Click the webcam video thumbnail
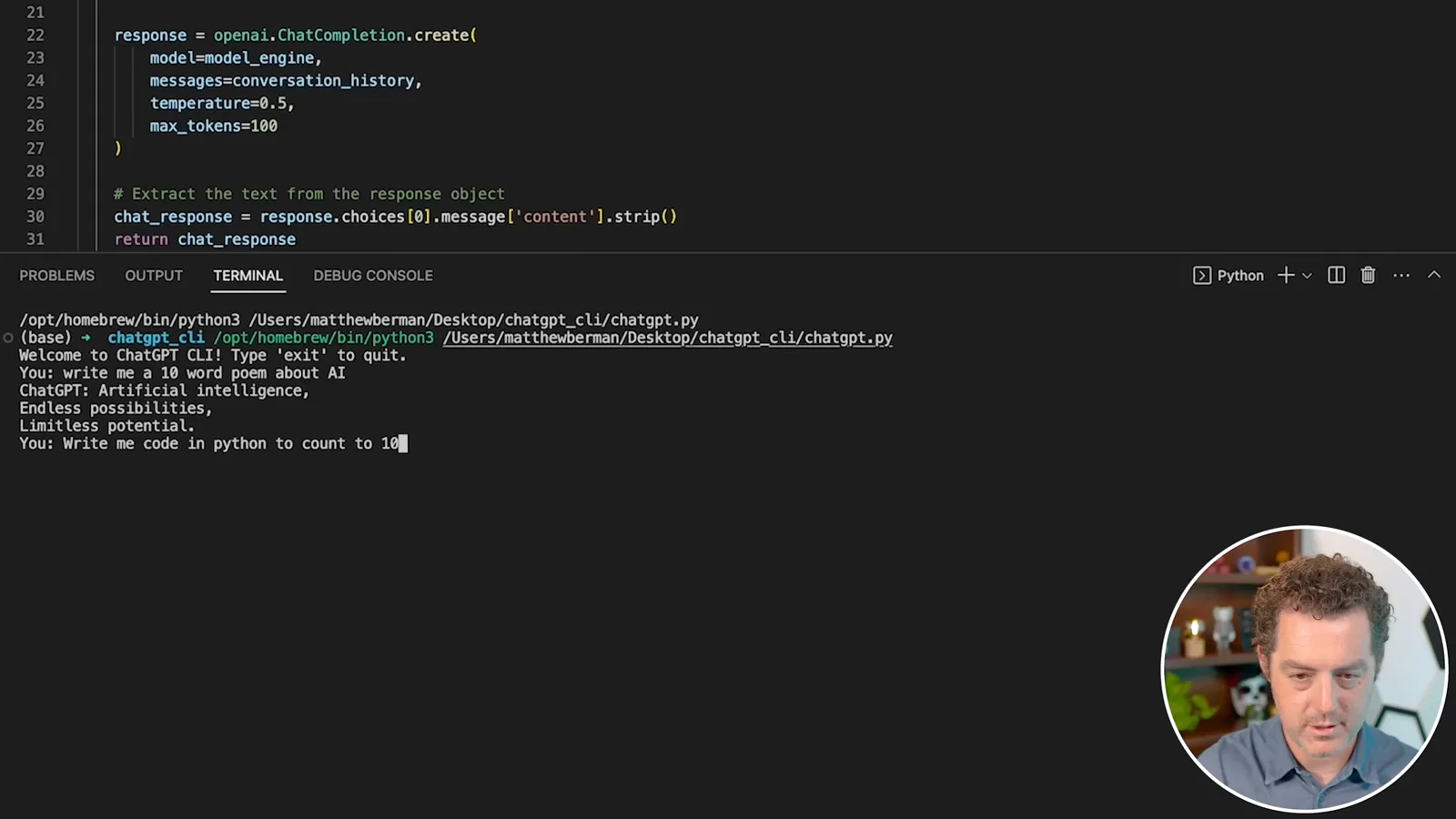The height and width of the screenshot is (819, 1456). [1305, 668]
